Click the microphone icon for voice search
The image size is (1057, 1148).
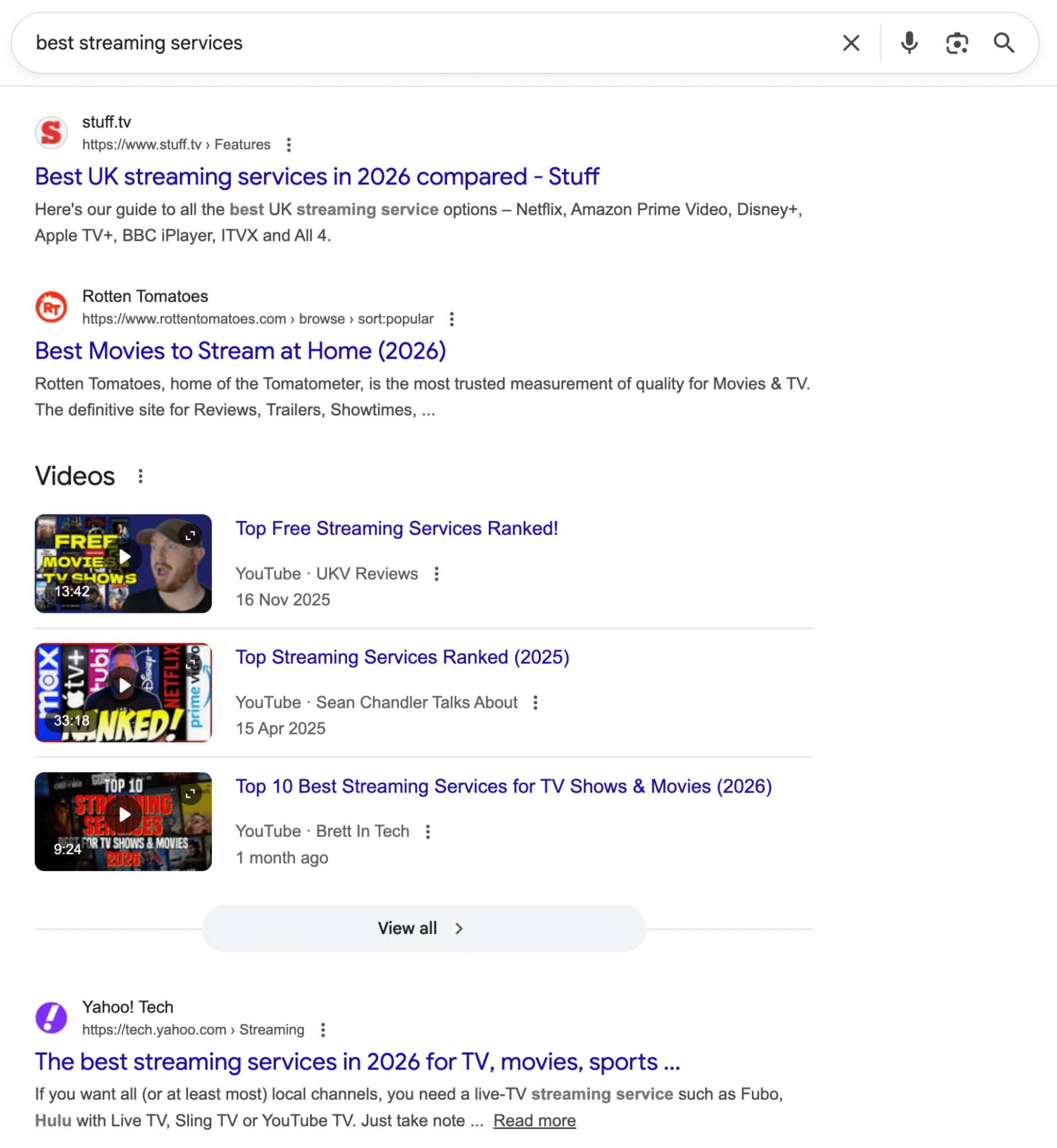click(x=909, y=42)
